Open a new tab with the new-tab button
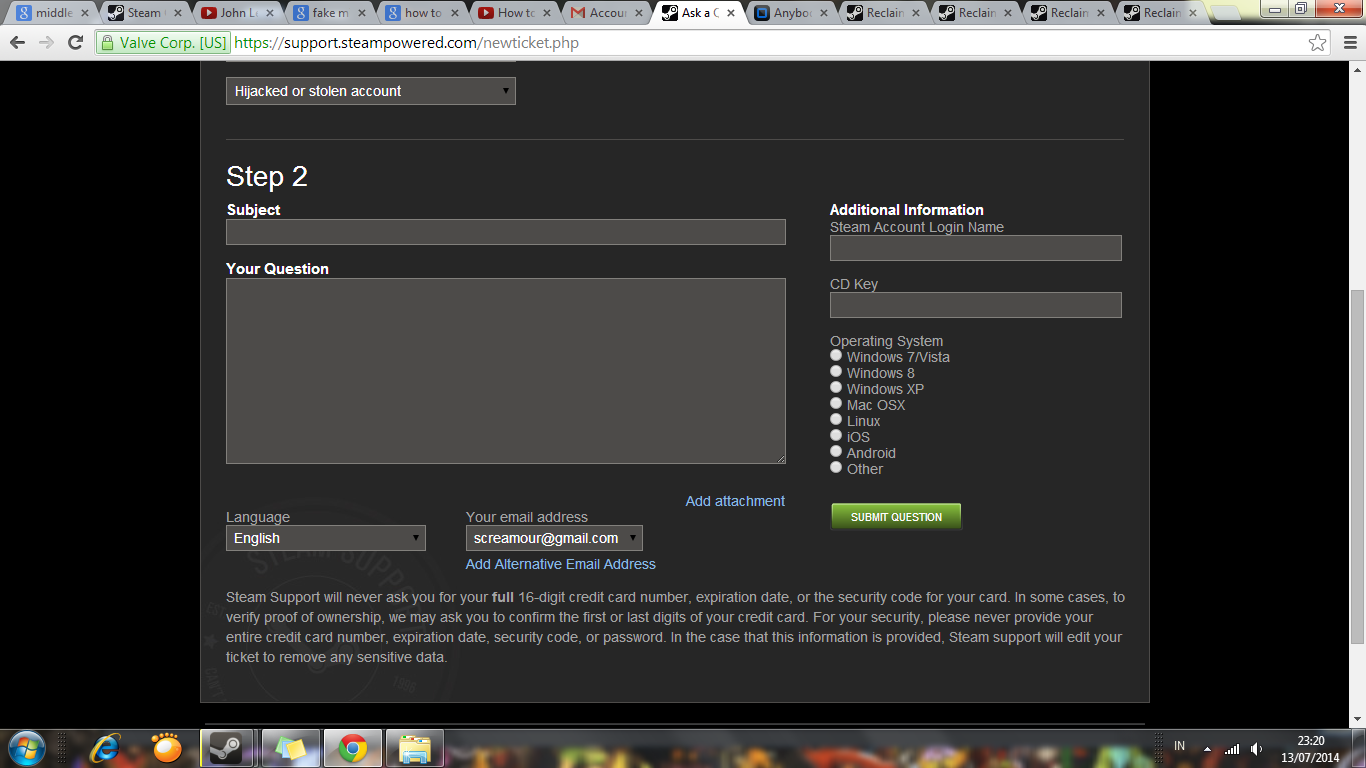Screen dimensions: 1366x768 1225,14
